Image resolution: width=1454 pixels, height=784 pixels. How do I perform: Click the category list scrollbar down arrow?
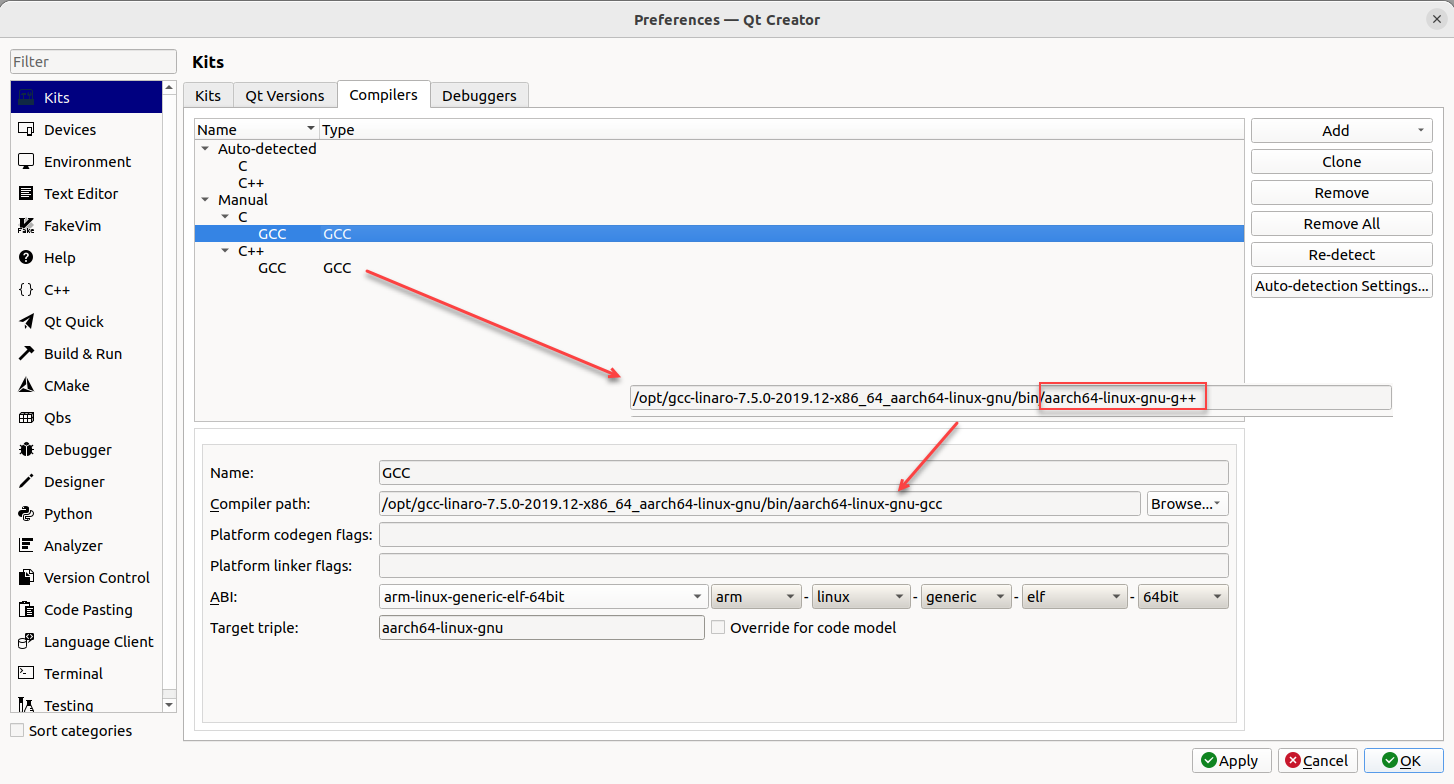(x=169, y=705)
